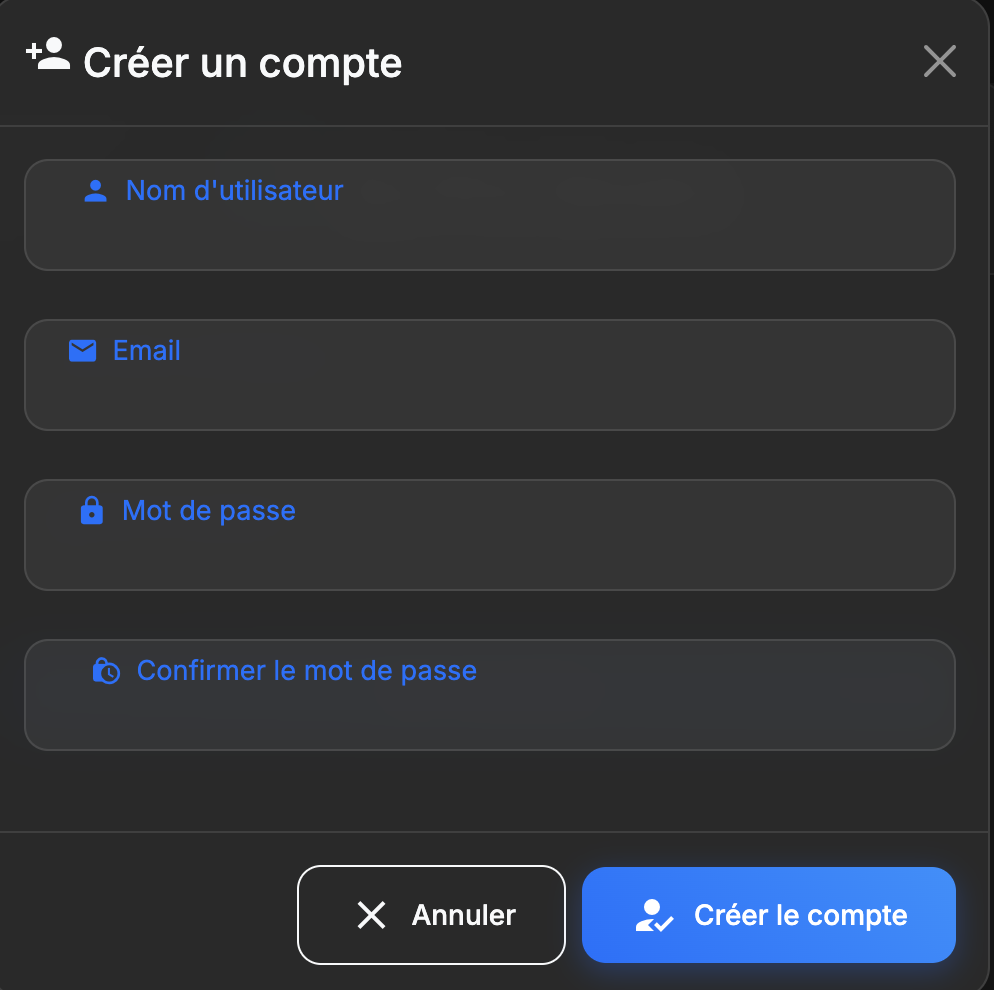
Task: Click the blue Nom d'utilisateur label
Action: (234, 190)
